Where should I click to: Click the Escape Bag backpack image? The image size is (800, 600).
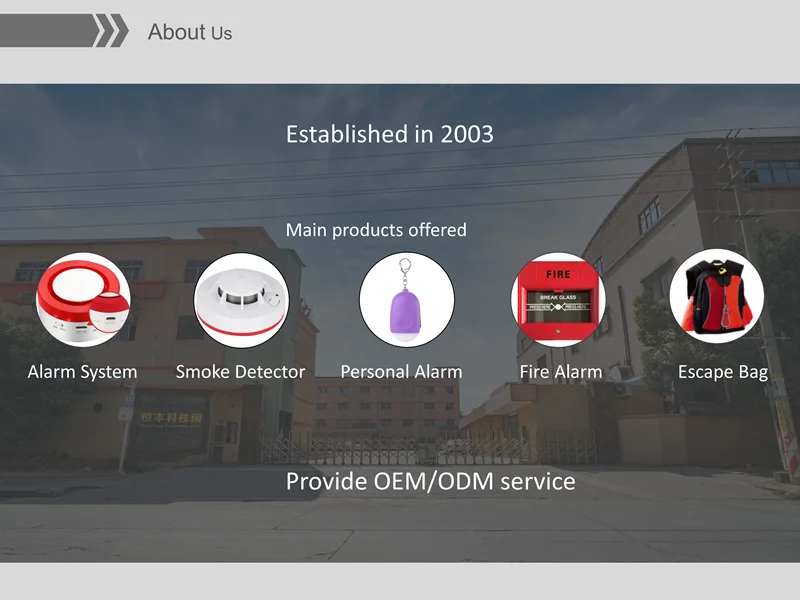click(717, 296)
